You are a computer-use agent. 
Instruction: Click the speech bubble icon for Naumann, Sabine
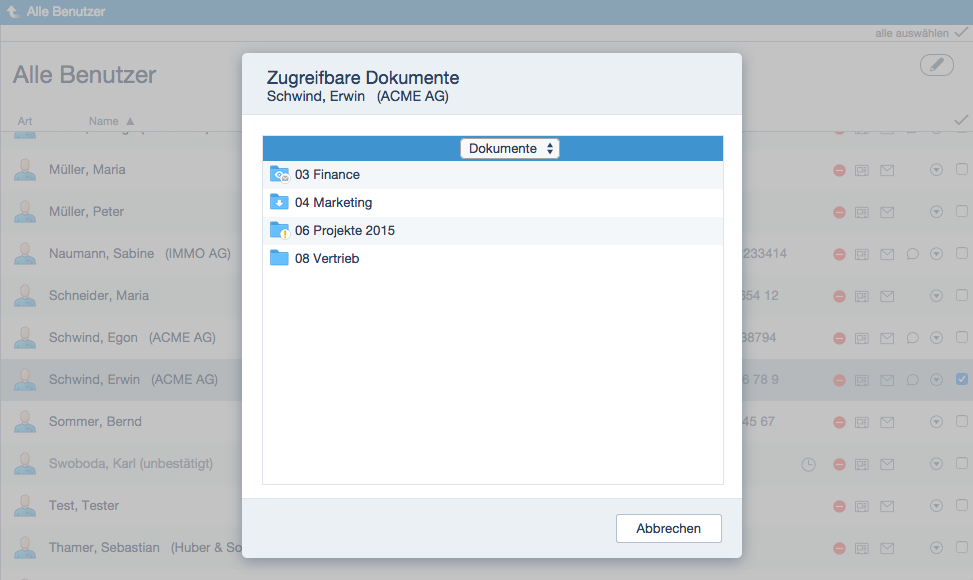(x=912, y=254)
